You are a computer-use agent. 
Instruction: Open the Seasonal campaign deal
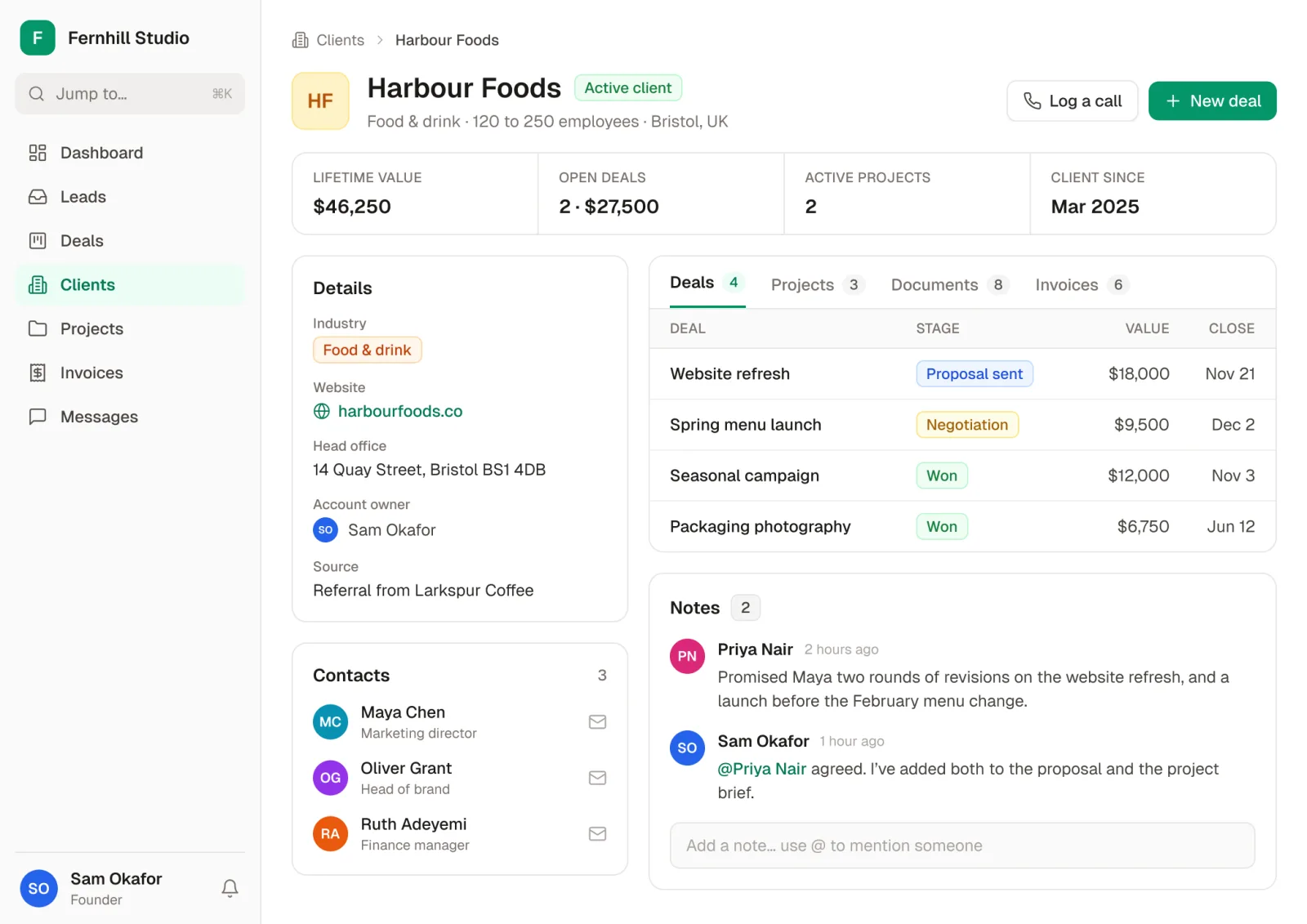pos(962,475)
